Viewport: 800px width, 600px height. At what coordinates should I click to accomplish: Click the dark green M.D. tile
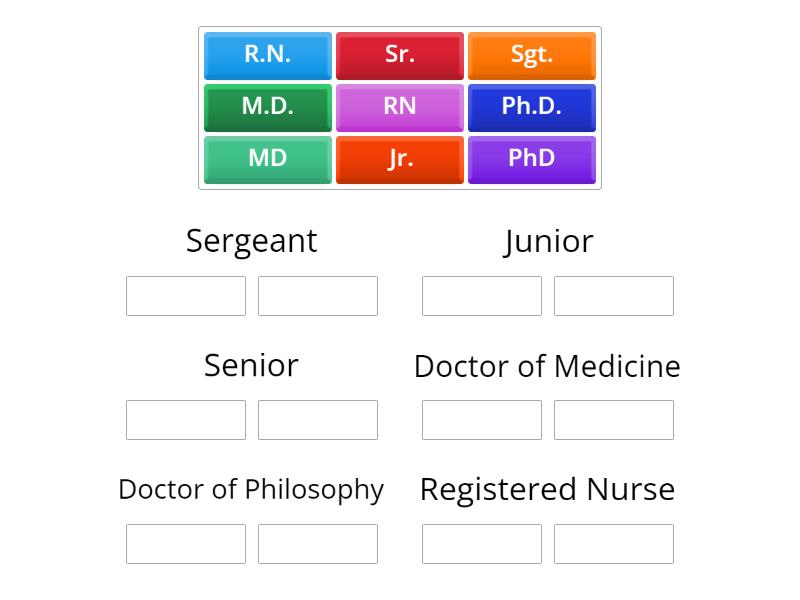pos(267,107)
